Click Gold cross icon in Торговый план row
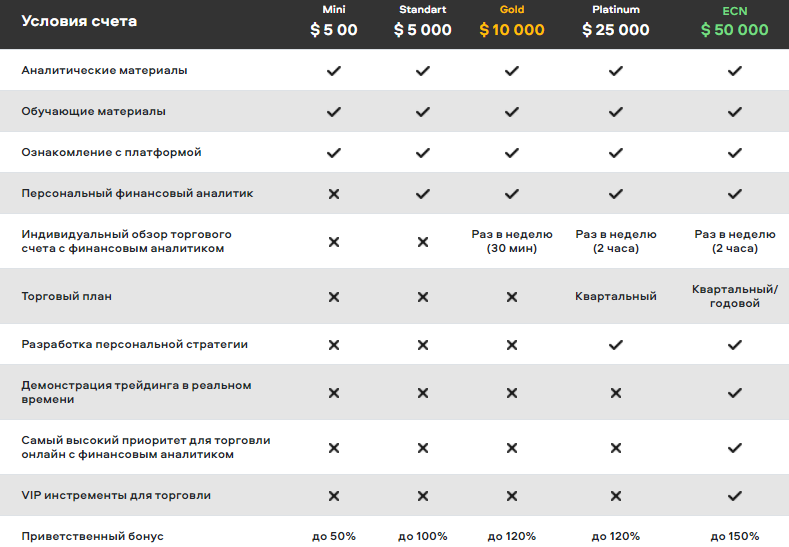Viewport: 789px width, 547px height. pos(512,297)
